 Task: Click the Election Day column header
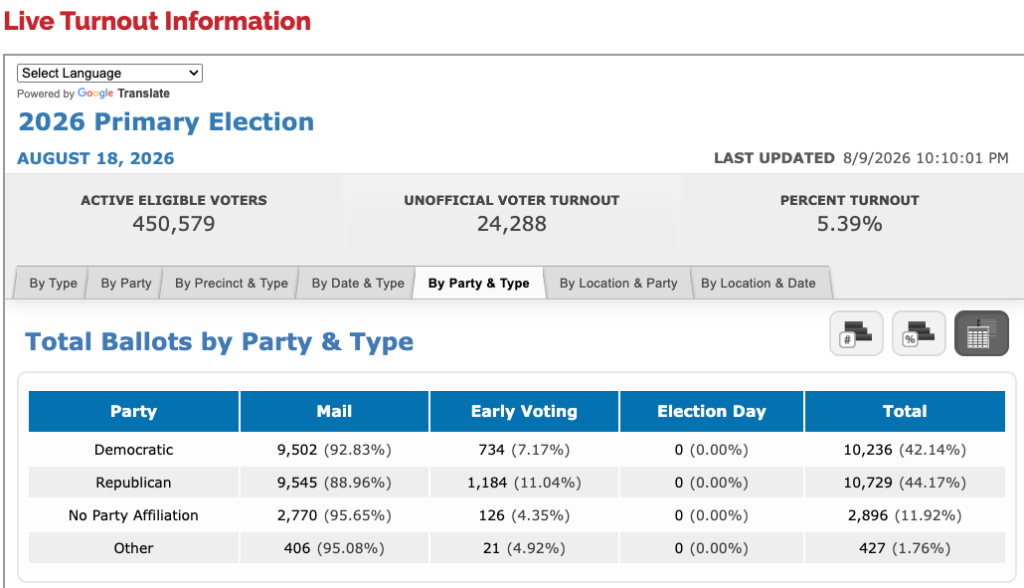point(711,412)
